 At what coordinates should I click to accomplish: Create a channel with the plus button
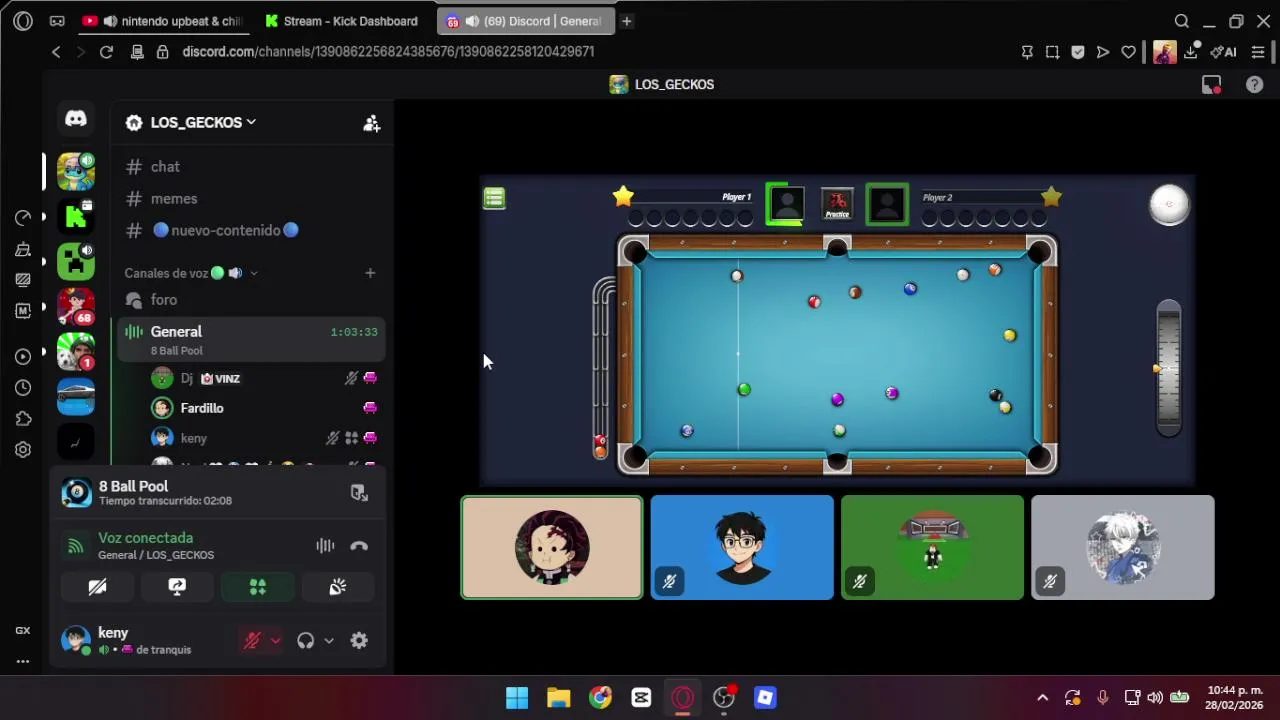pyautogui.click(x=370, y=273)
